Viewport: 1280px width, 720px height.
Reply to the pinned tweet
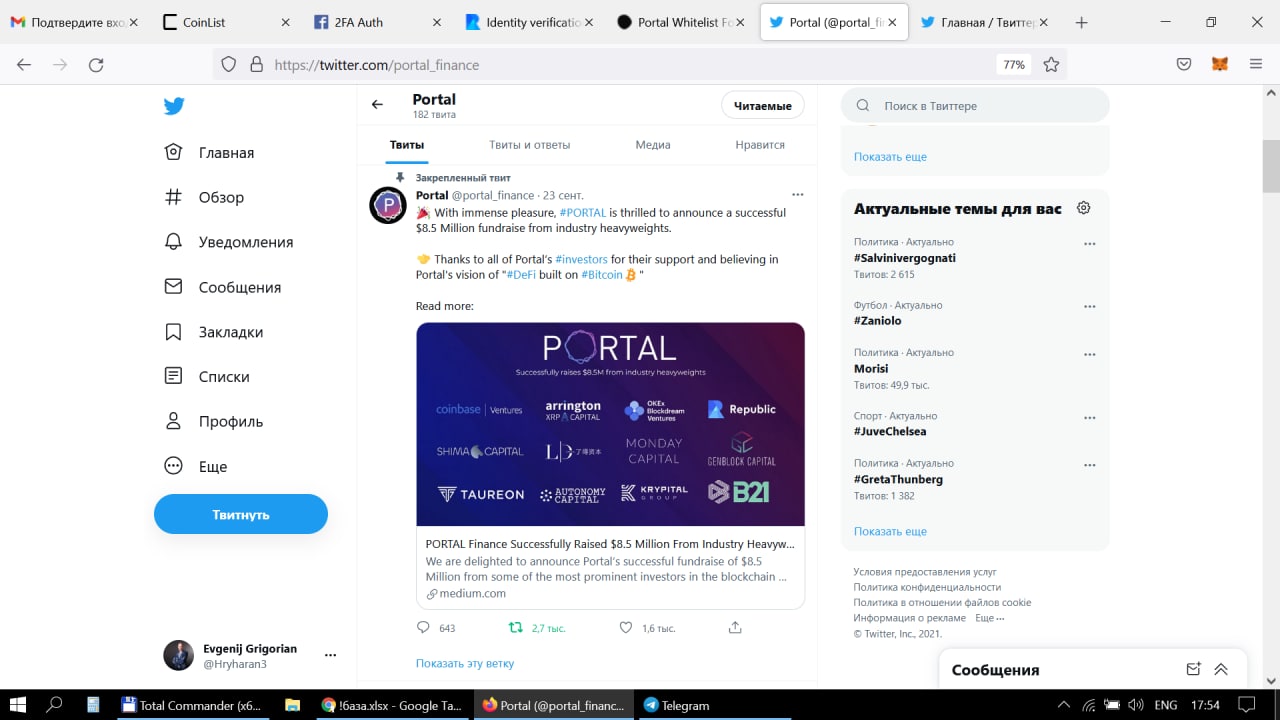click(423, 628)
